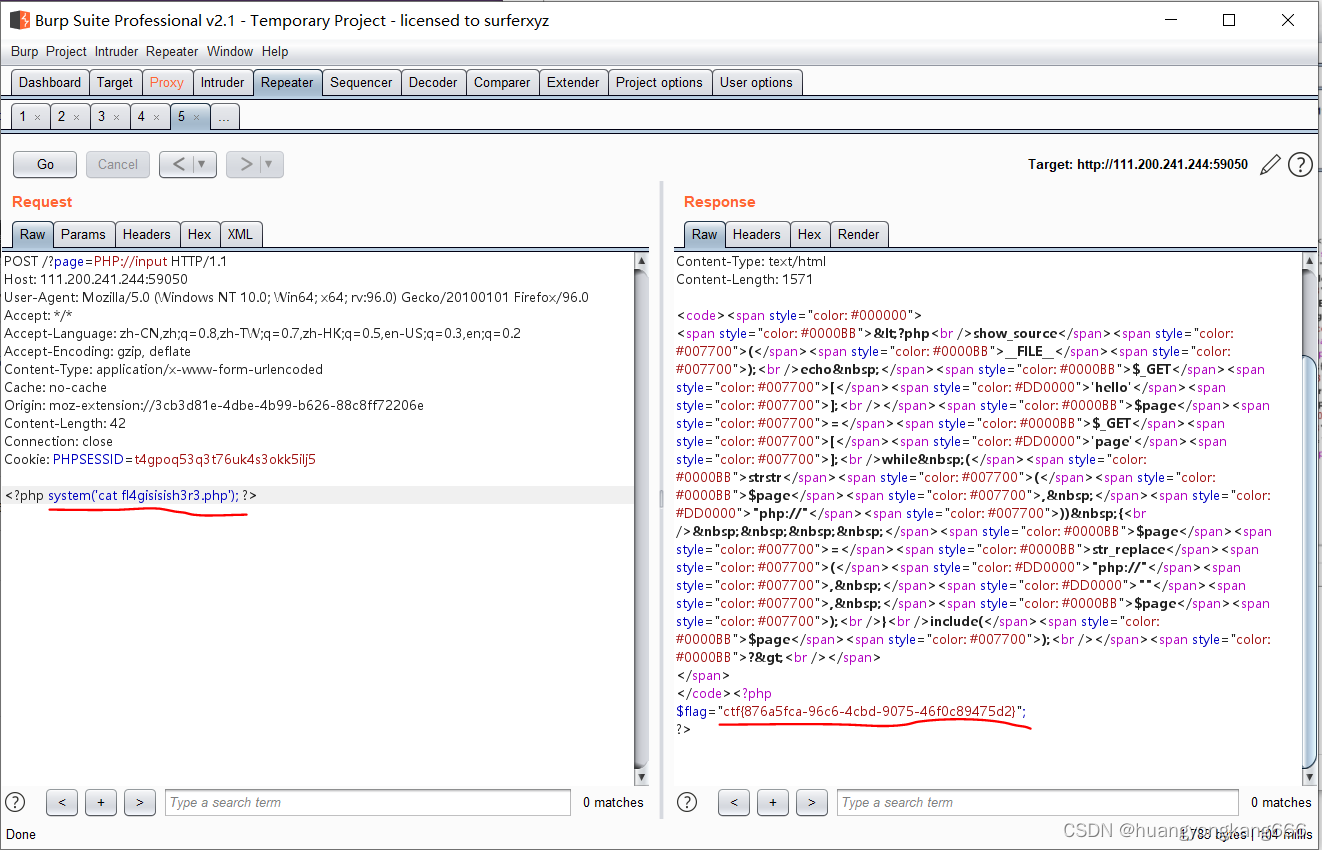
Task: Close Repeater tab 3 with its x
Action: [116, 118]
